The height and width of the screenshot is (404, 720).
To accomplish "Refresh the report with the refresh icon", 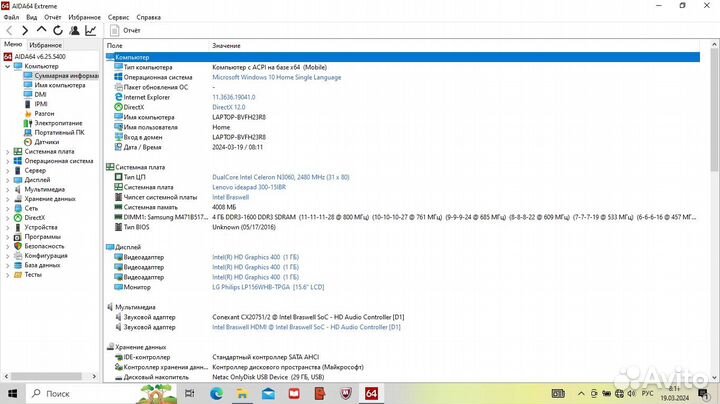I will point(58,31).
